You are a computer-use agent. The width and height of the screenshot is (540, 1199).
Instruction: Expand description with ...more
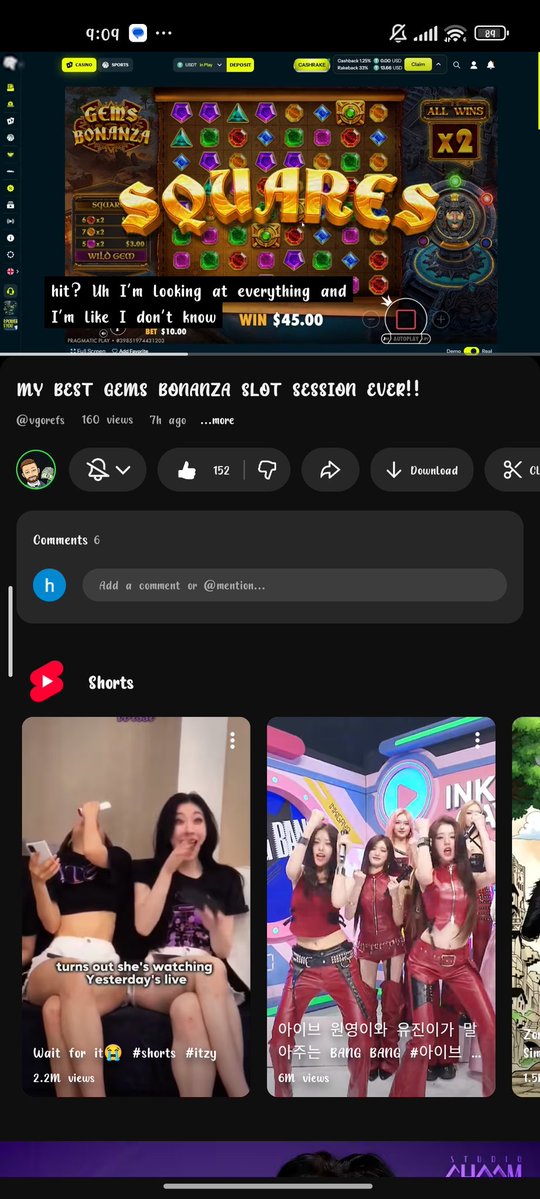pos(217,421)
